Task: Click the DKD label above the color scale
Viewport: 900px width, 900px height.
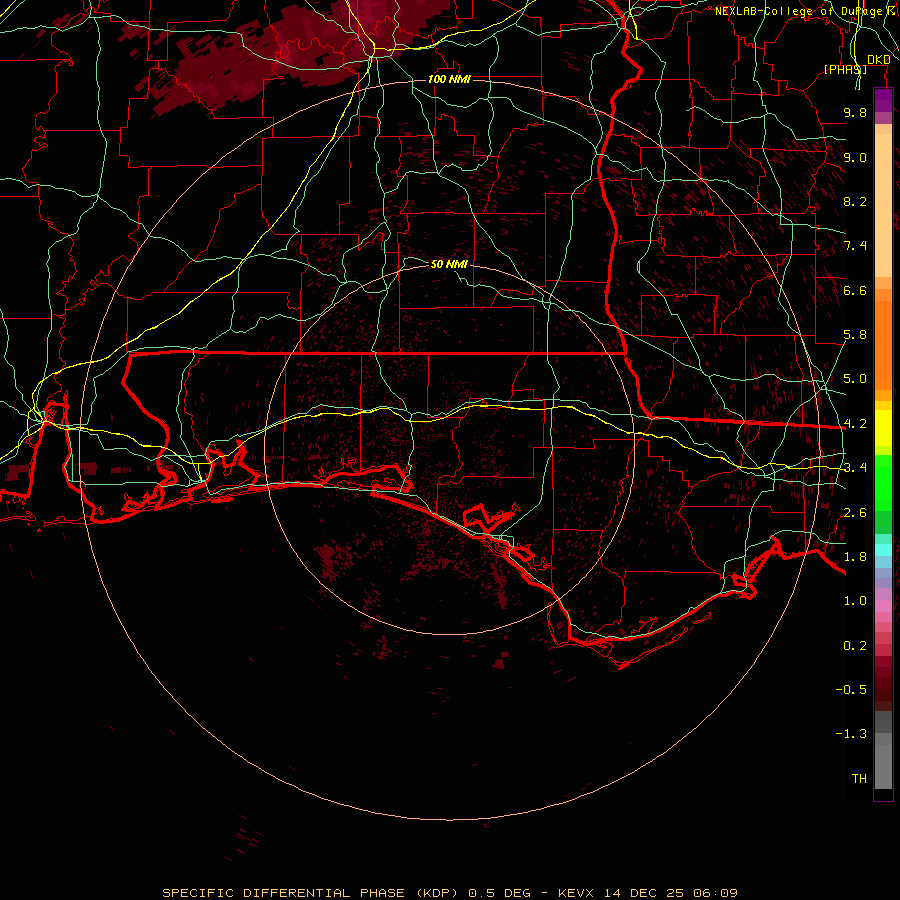Action: [x=878, y=60]
